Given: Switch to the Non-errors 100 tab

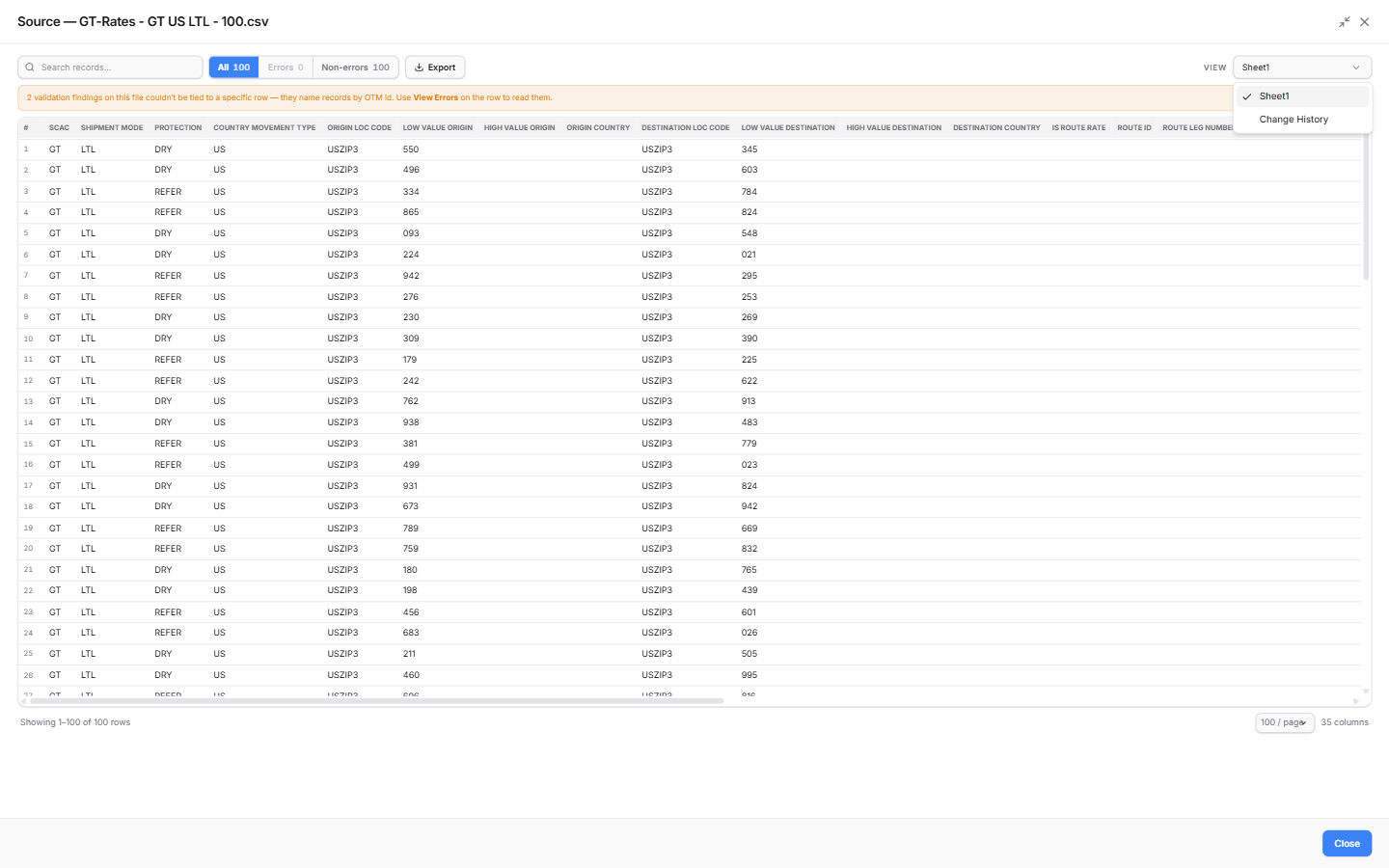Looking at the screenshot, I should pos(355,68).
